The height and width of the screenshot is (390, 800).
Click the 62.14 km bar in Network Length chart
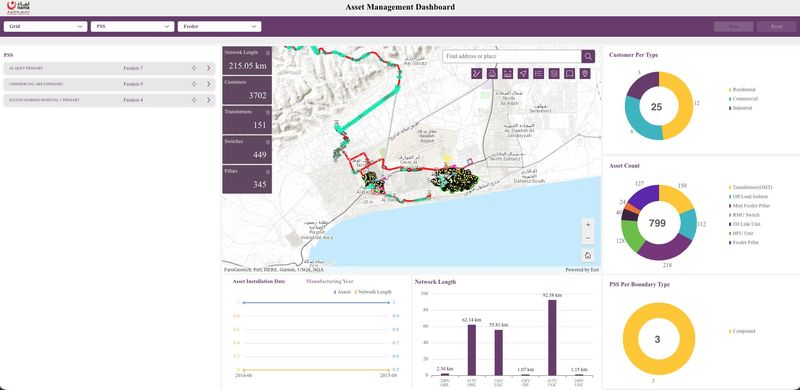pyautogui.click(x=472, y=350)
